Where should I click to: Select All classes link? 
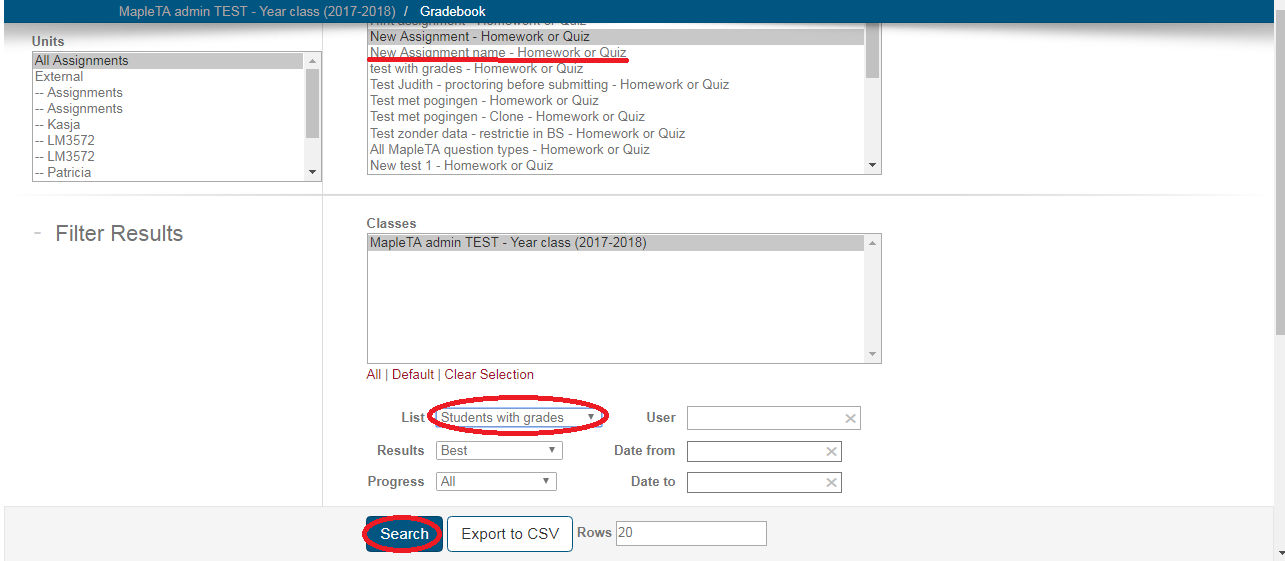point(374,375)
